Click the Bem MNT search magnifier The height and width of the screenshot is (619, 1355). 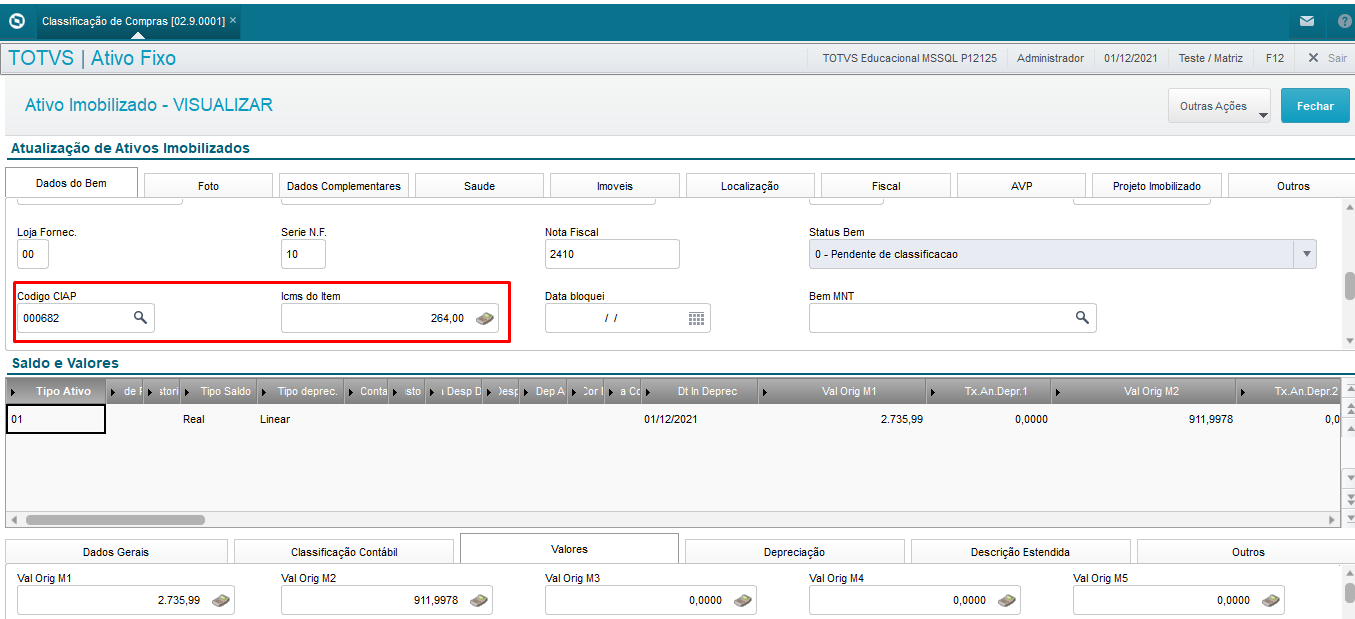pyautogui.click(x=1082, y=318)
